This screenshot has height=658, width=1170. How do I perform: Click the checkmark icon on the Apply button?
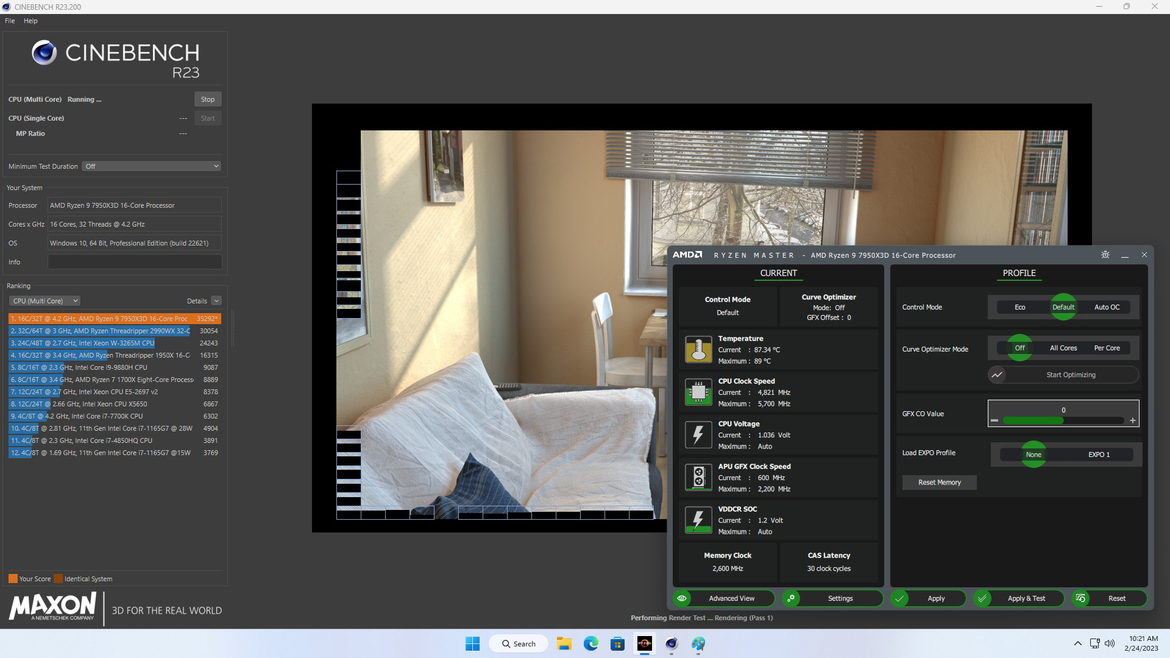click(900, 598)
